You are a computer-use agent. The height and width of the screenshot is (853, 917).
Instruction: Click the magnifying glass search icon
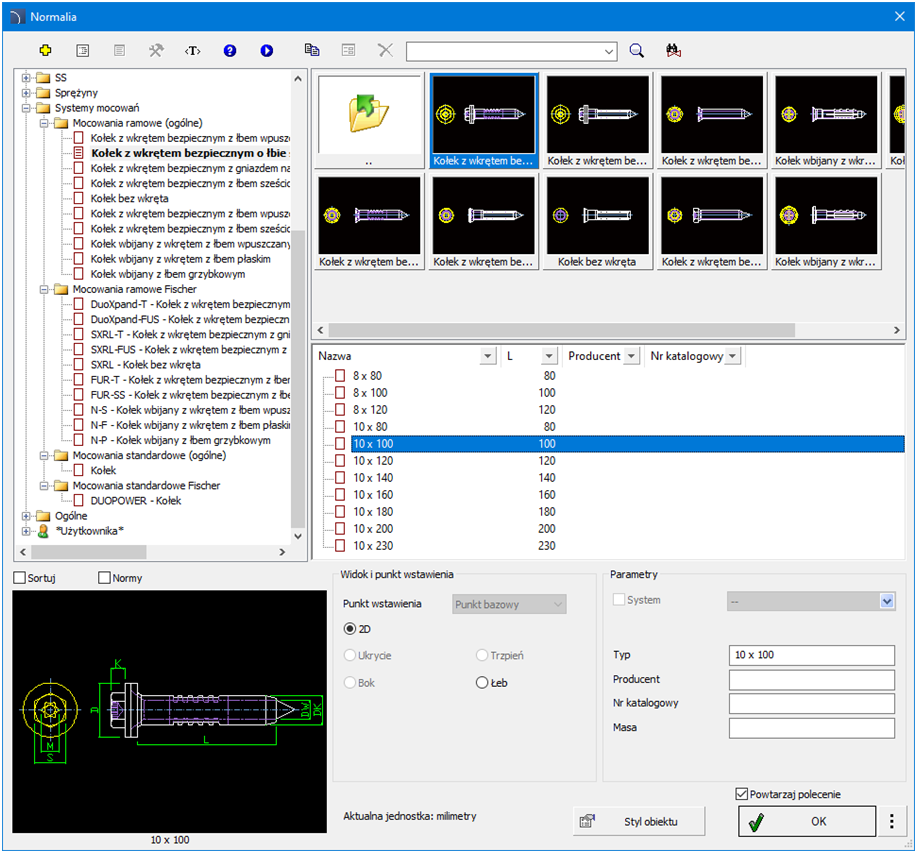637,50
